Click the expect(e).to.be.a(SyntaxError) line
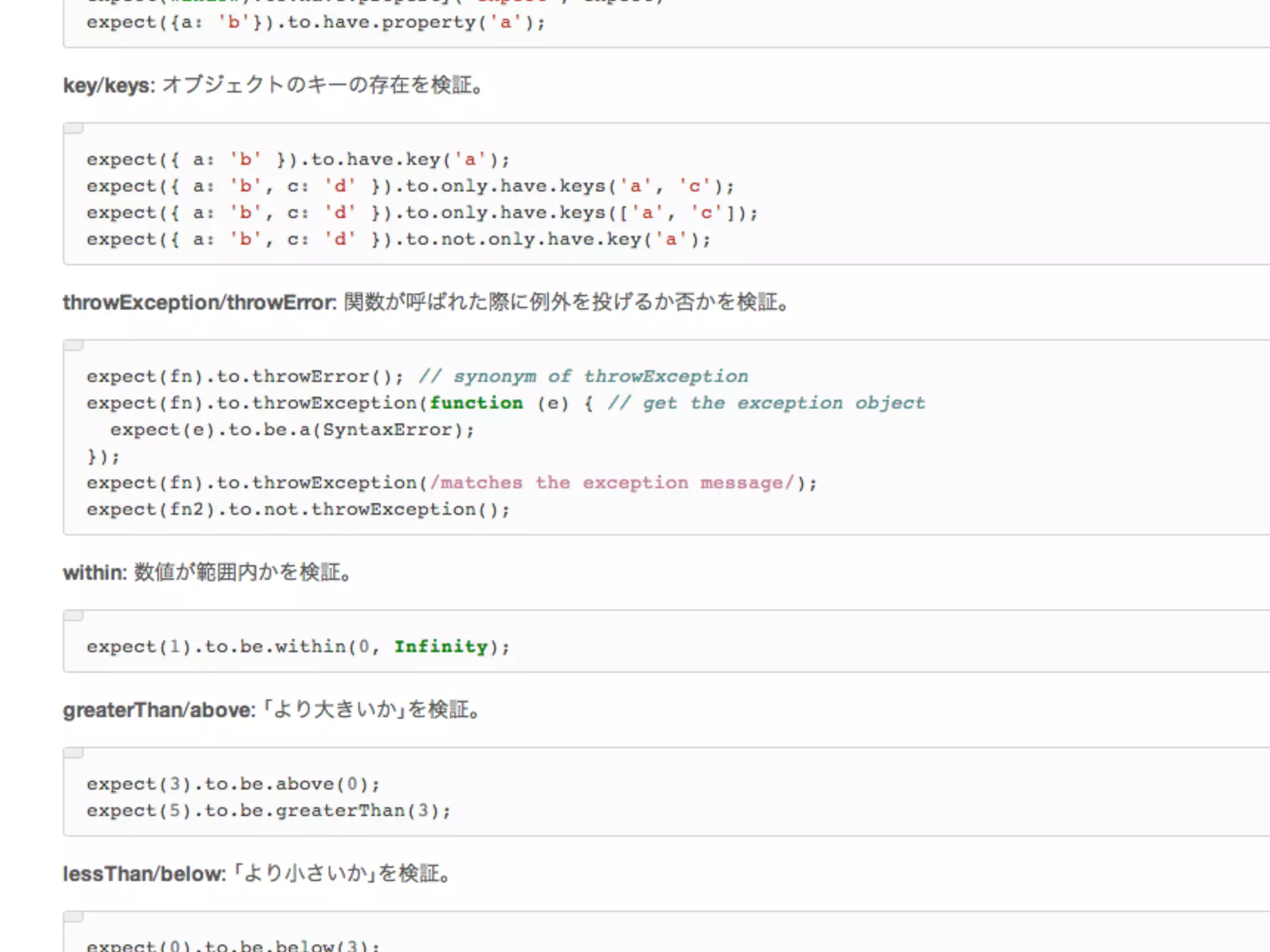The image size is (1270, 952). click(292, 430)
